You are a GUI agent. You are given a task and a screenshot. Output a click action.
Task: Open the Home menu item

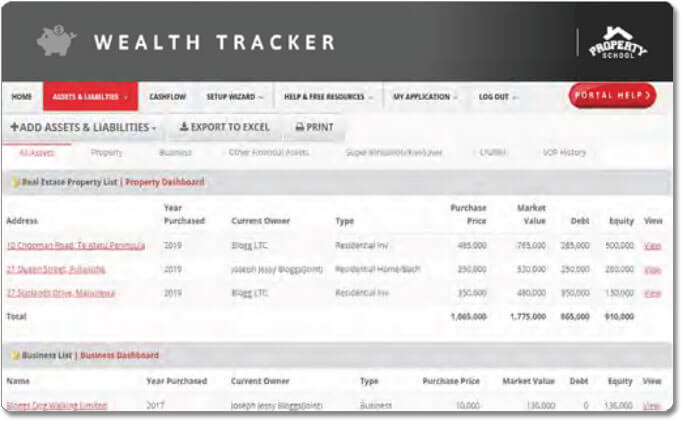(22, 96)
